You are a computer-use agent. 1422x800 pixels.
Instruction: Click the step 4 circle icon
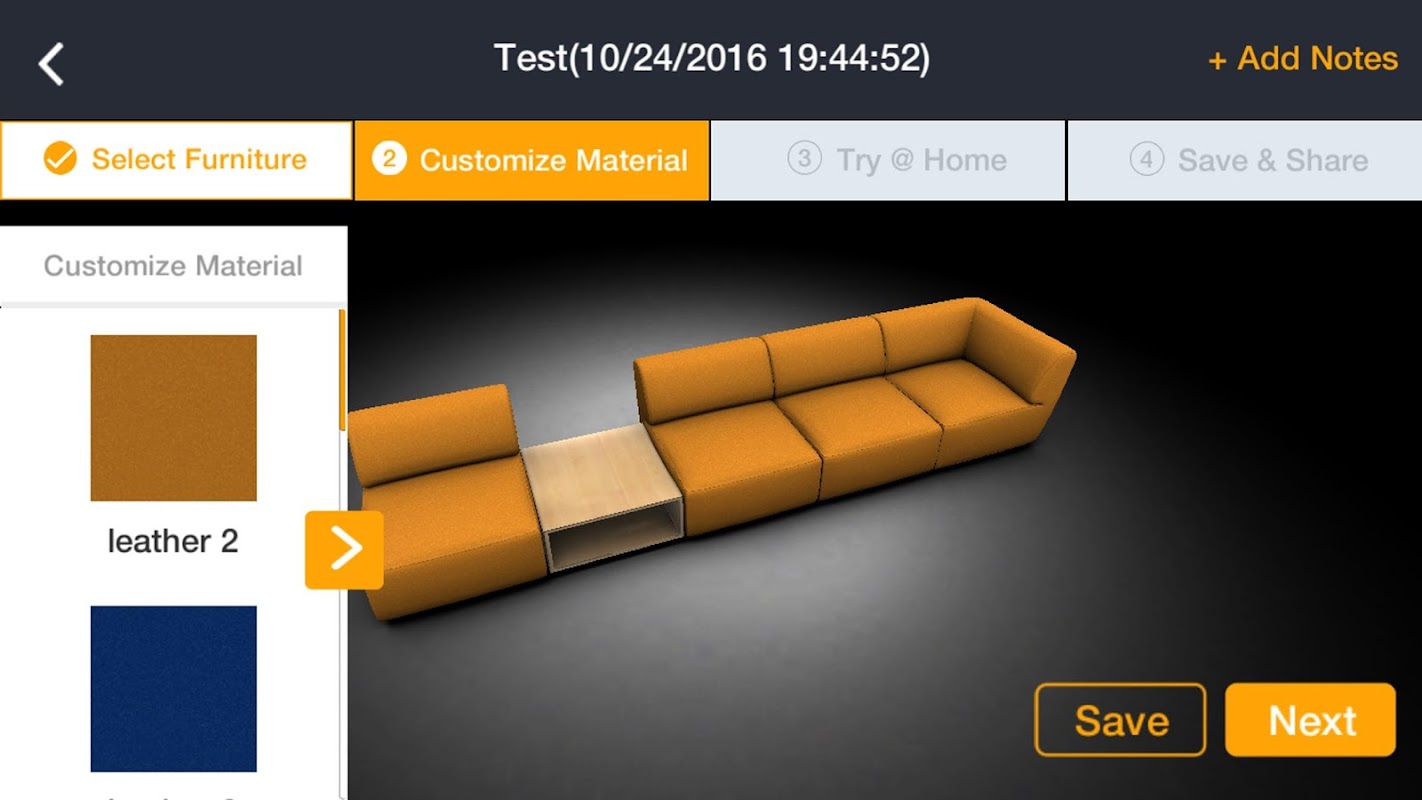(x=1146, y=159)
